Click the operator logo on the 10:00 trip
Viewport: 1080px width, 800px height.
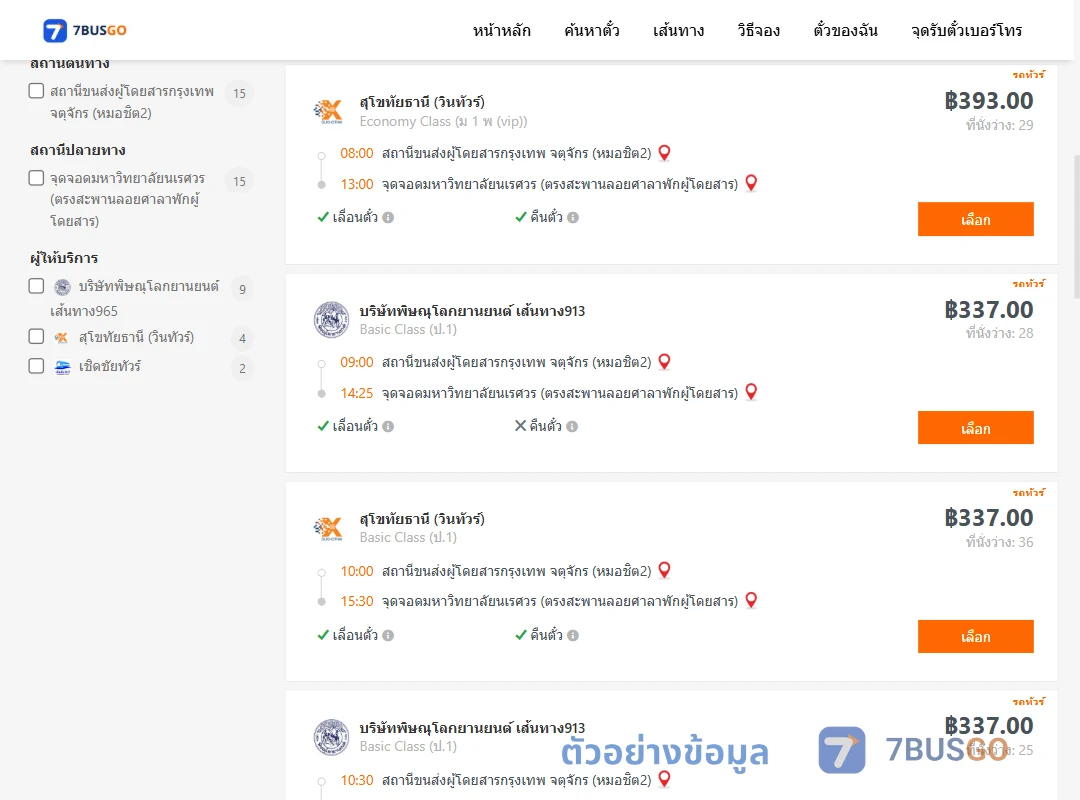[x=328, y=528]
